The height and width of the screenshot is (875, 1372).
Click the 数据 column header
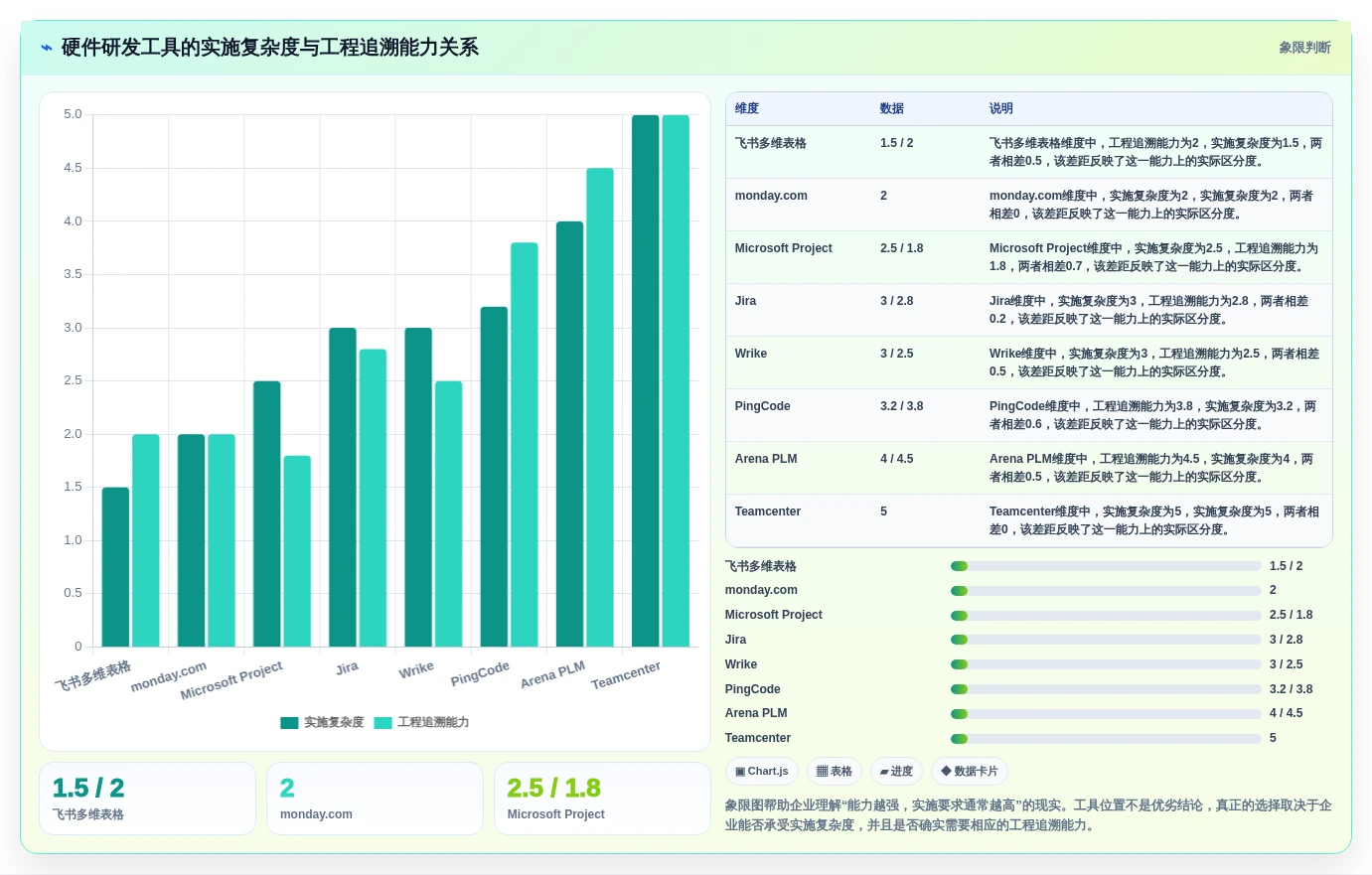pyautogui.click(x=892, y=108)
